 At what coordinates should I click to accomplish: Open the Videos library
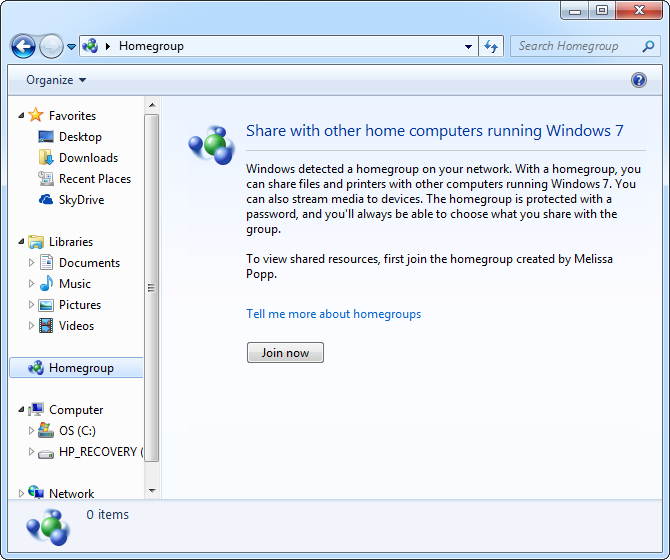[76, 325]
